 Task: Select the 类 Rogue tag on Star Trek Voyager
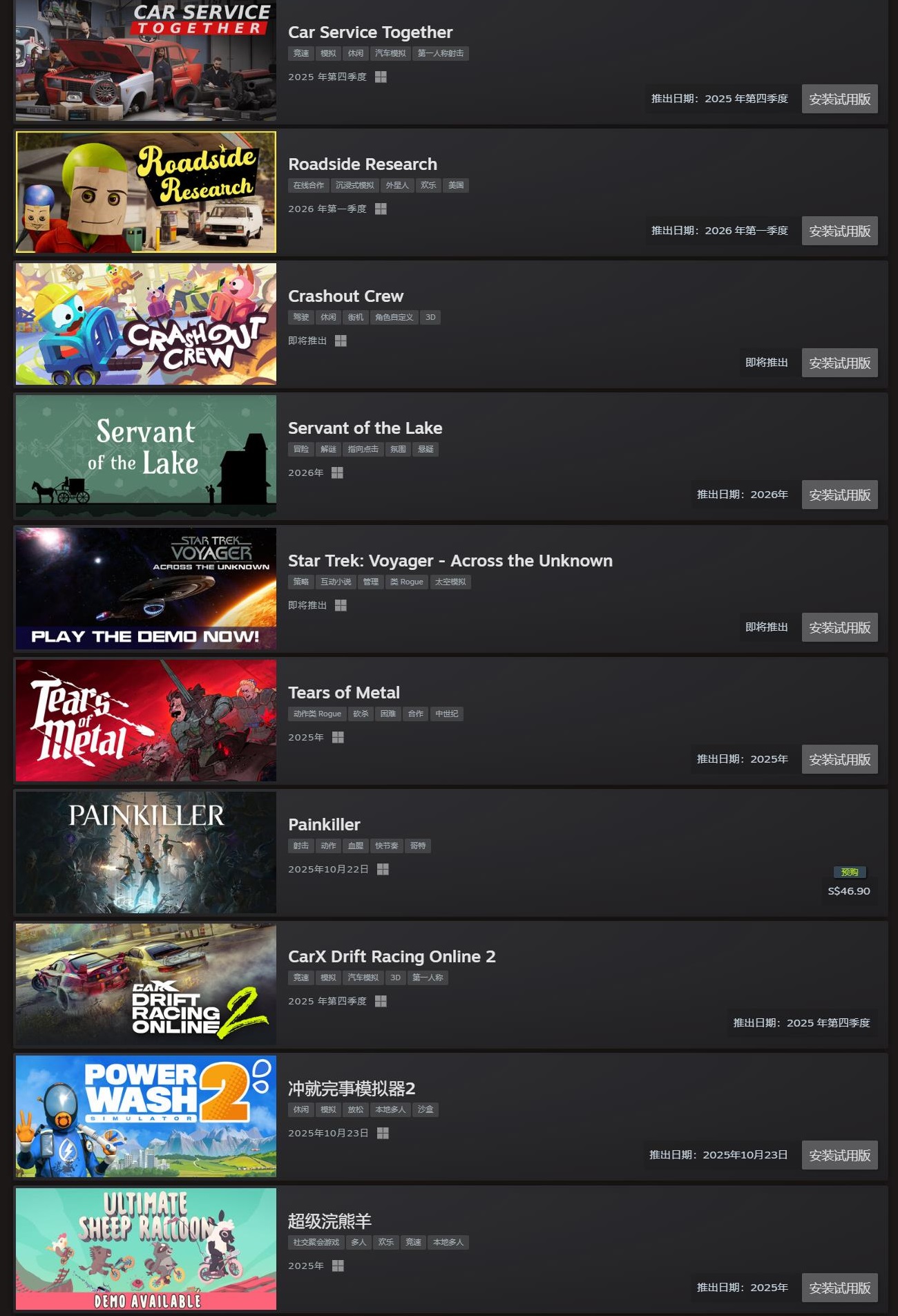tap(407, 582)
